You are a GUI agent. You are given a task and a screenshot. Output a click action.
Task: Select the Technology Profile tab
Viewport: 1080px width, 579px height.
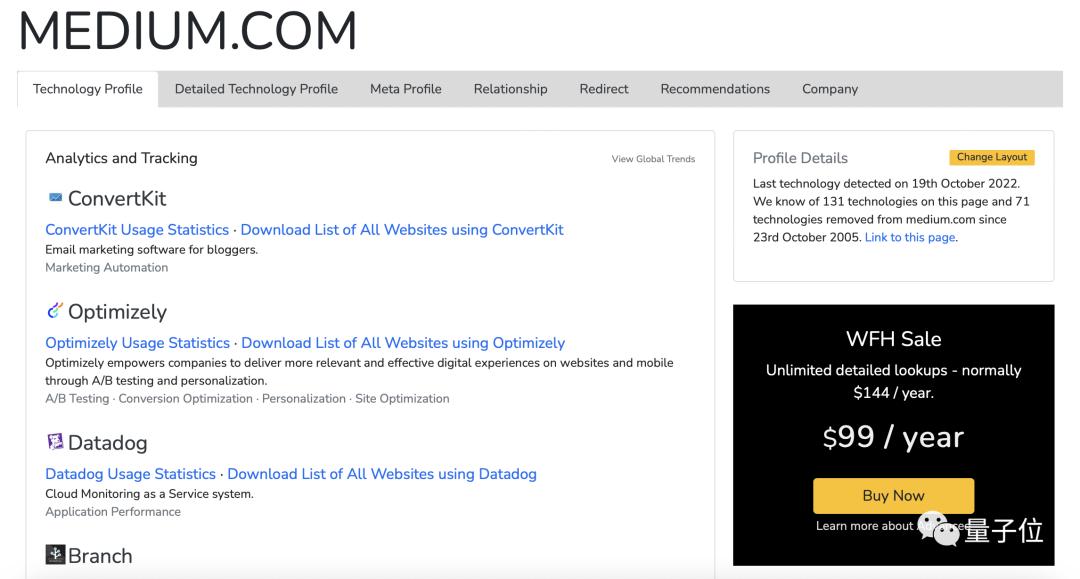point(87,89)
